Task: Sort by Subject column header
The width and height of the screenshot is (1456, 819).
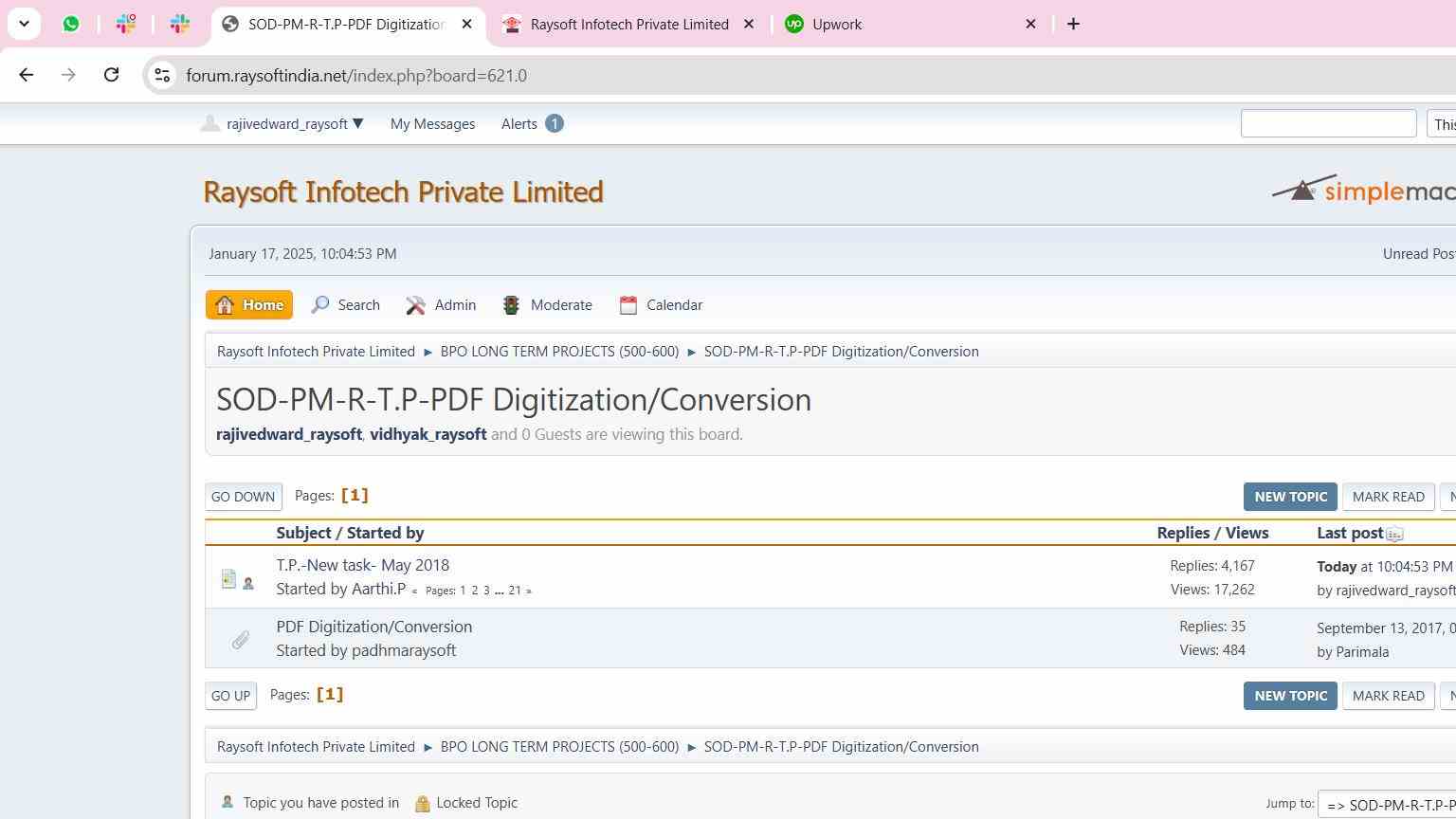Action: [303, 533]
